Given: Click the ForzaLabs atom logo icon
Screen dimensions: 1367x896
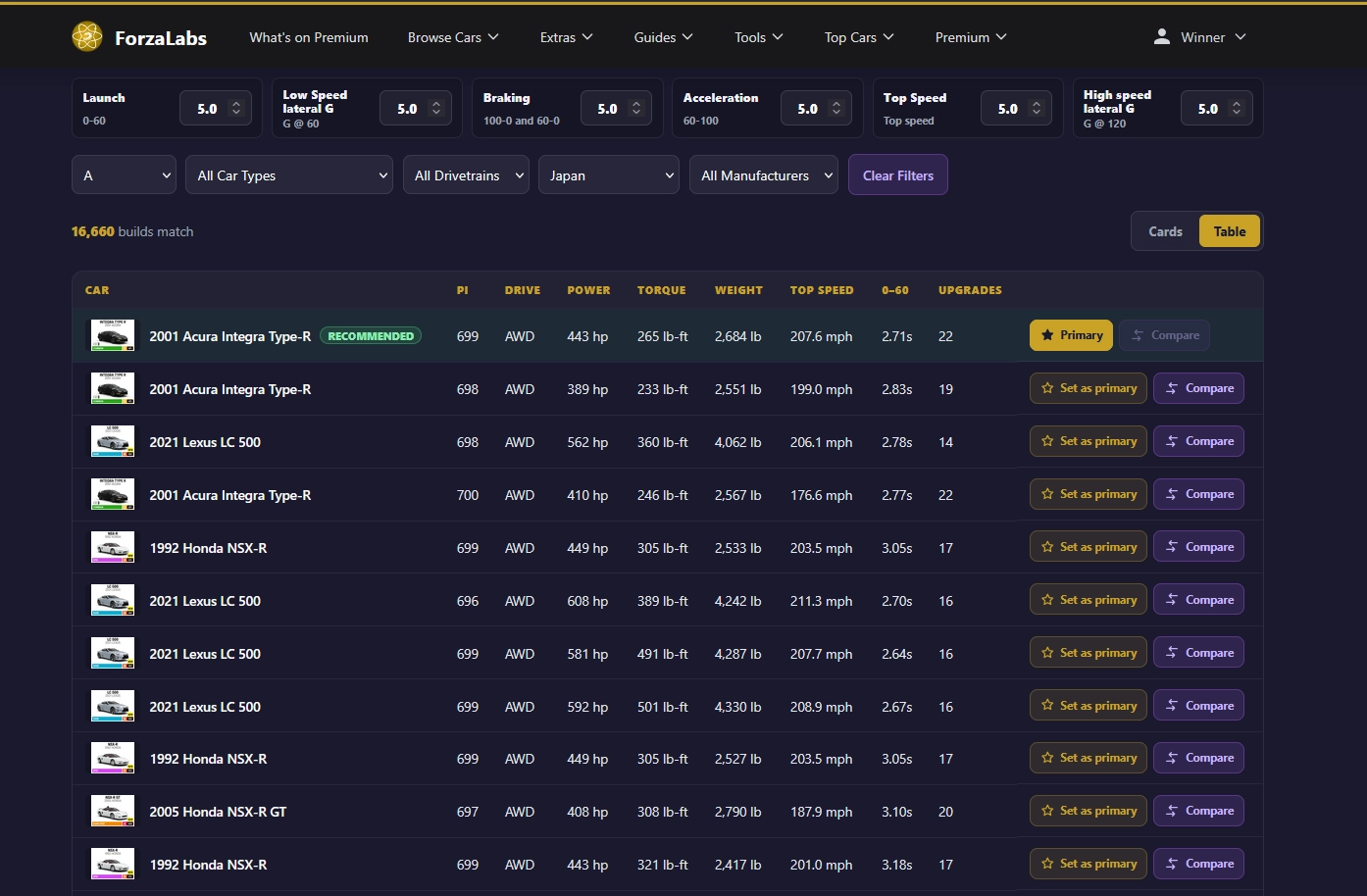Looking at the screenshot, I should point(87,37).
